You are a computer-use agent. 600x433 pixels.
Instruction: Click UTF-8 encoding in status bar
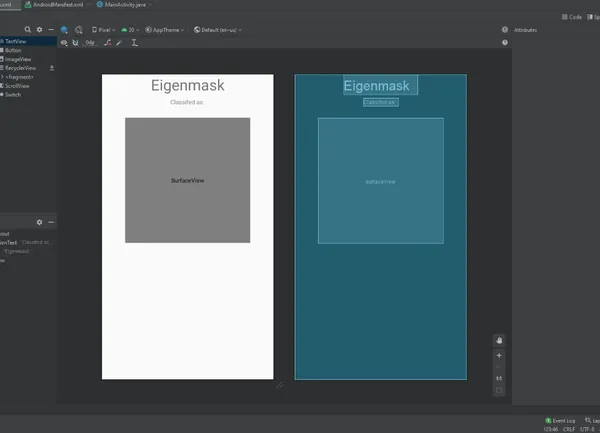[x=587, y=429]
